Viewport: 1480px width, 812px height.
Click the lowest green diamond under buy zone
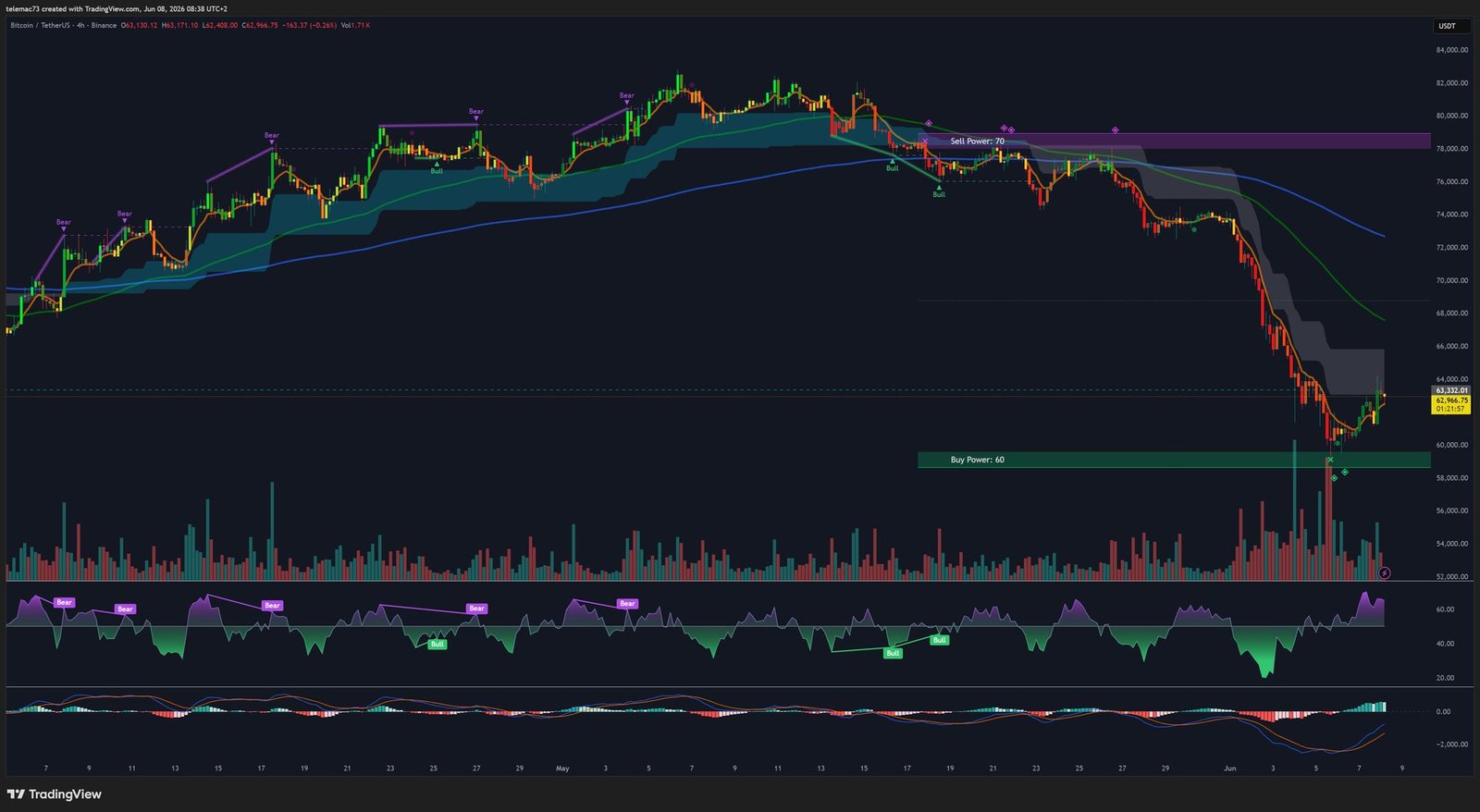[1334, 478]
